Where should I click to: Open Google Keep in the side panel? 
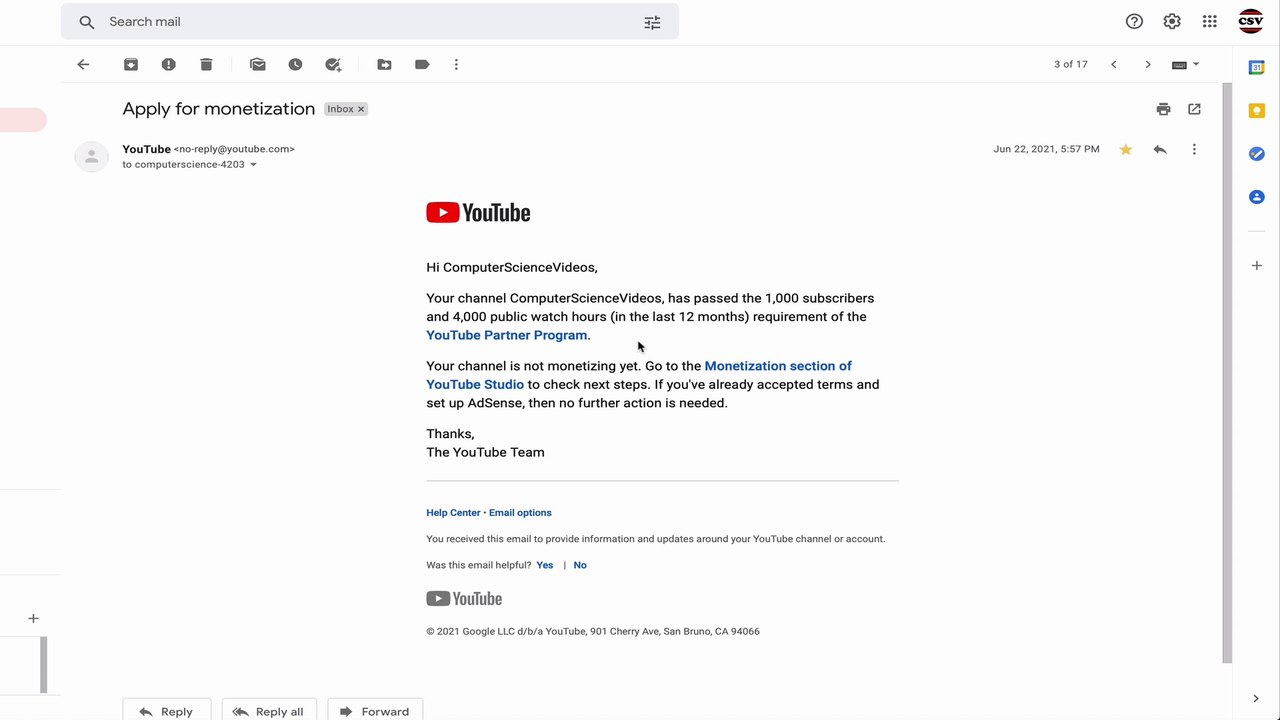1257,111
